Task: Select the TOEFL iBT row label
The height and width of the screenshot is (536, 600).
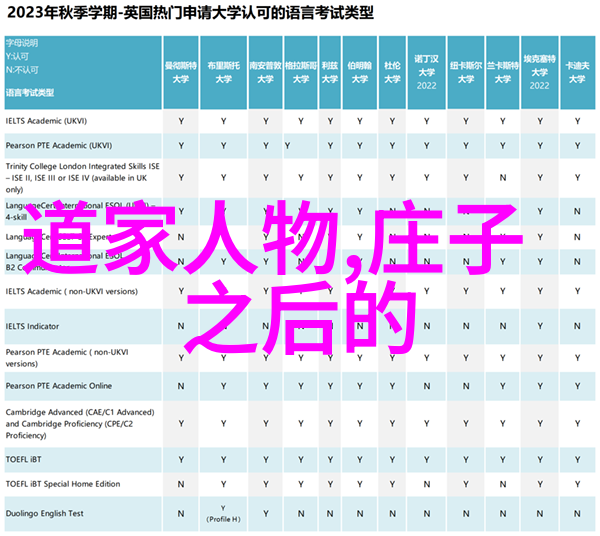Action: (23, 459)
